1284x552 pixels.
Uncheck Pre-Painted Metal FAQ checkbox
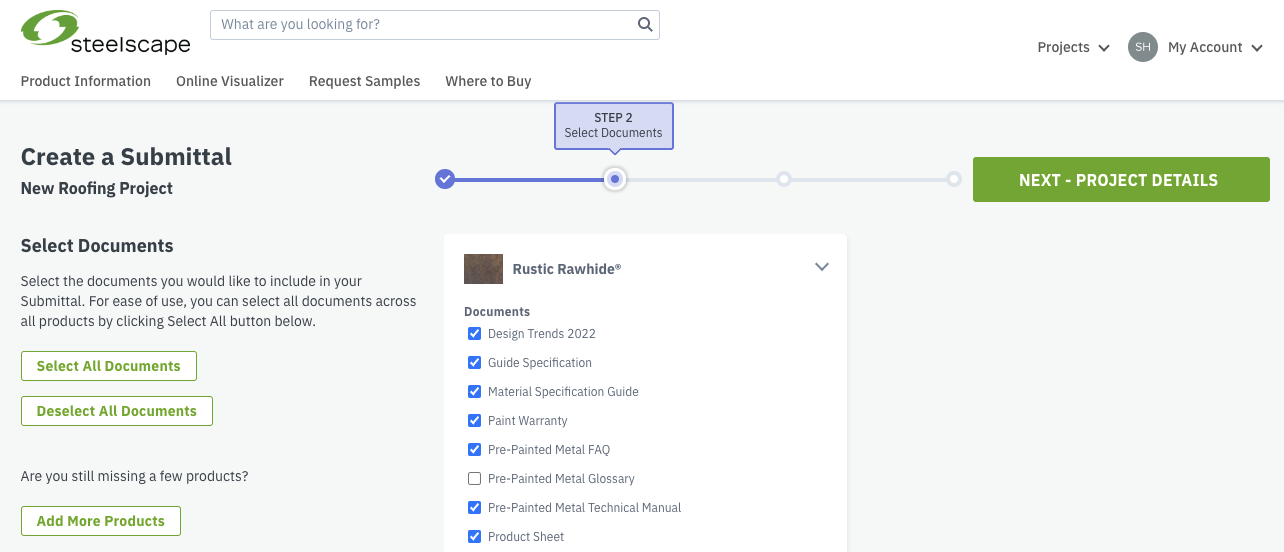coord(474,449)
